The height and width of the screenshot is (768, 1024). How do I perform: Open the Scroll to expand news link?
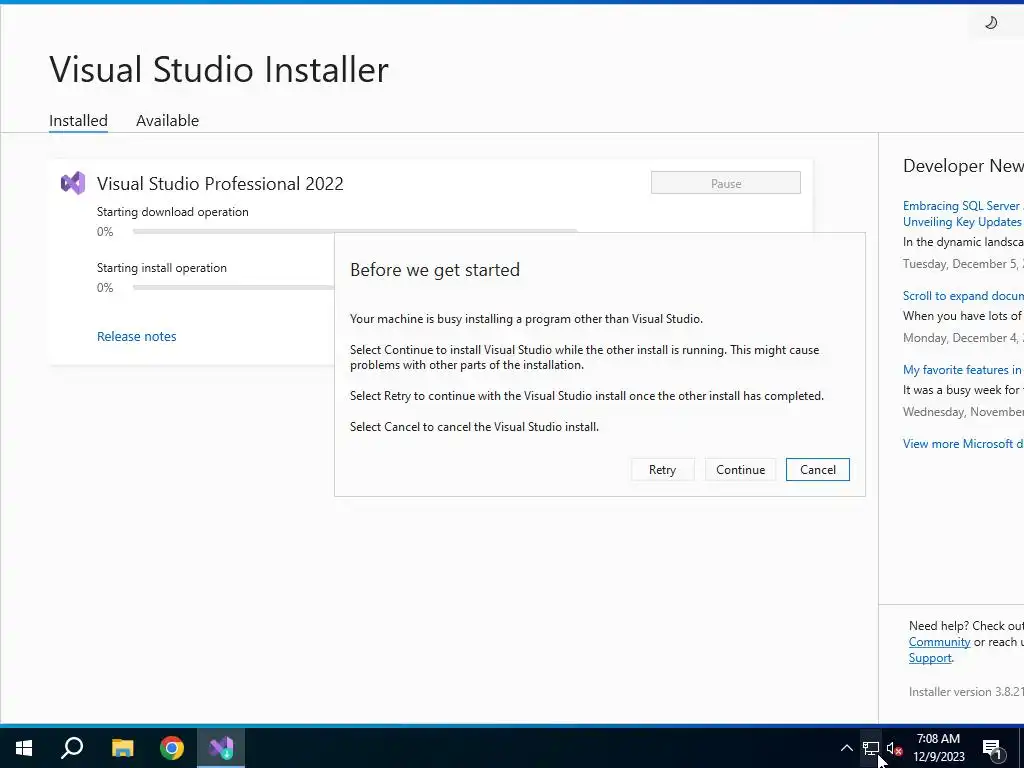963,296
